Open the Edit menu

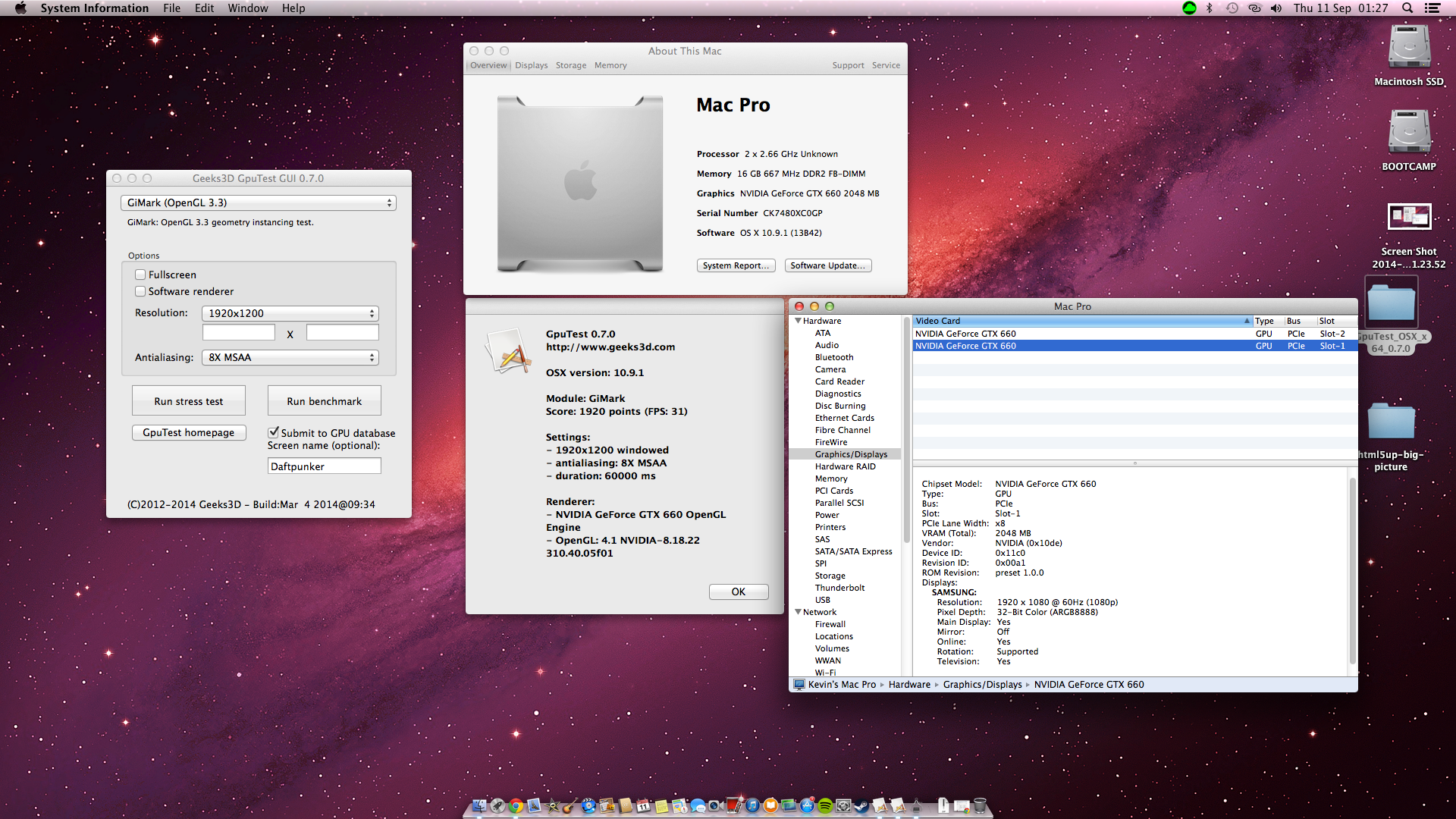point(204,8)
